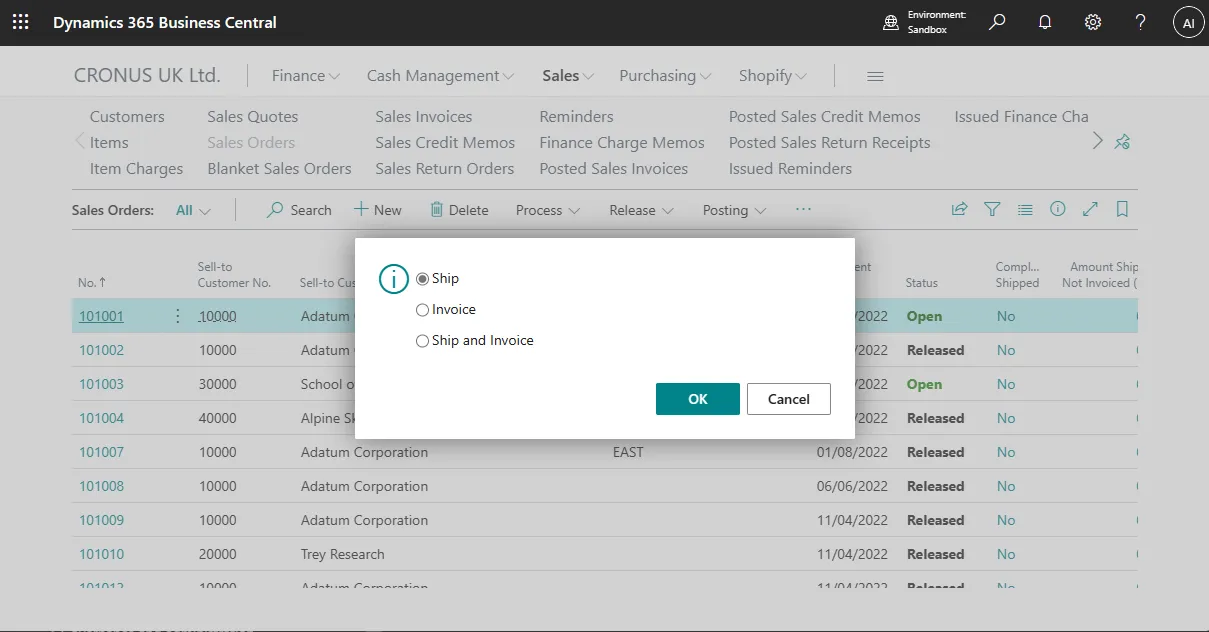1209x632 pixels.
Task: Go to Reminders page
Action: [x=577, y=116]
